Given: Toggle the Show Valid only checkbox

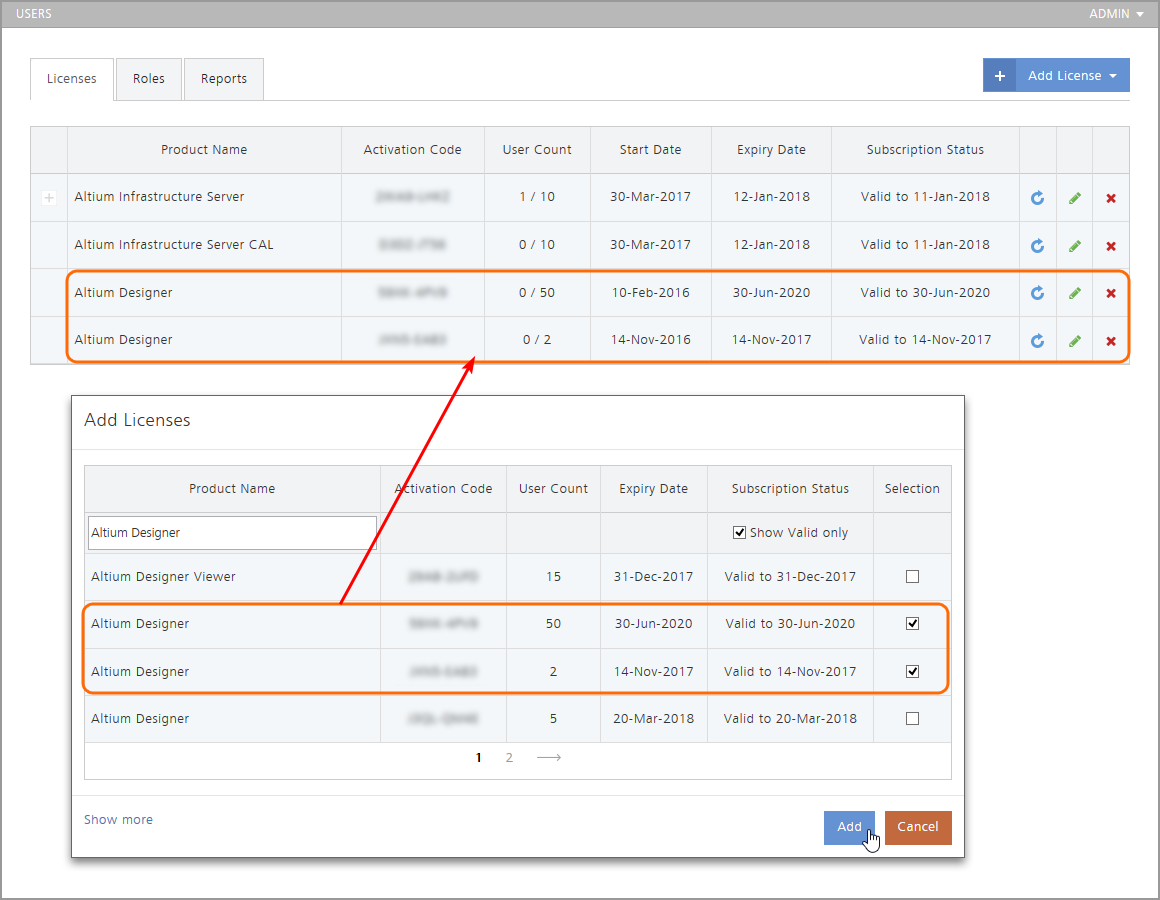Looking at the screenshot, I should 740,533.
